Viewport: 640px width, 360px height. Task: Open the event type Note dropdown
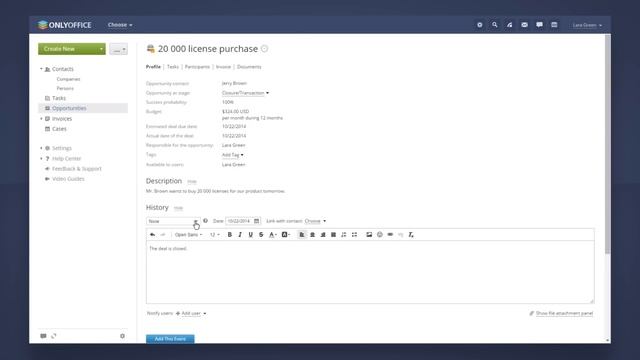(x=173, y=221)
